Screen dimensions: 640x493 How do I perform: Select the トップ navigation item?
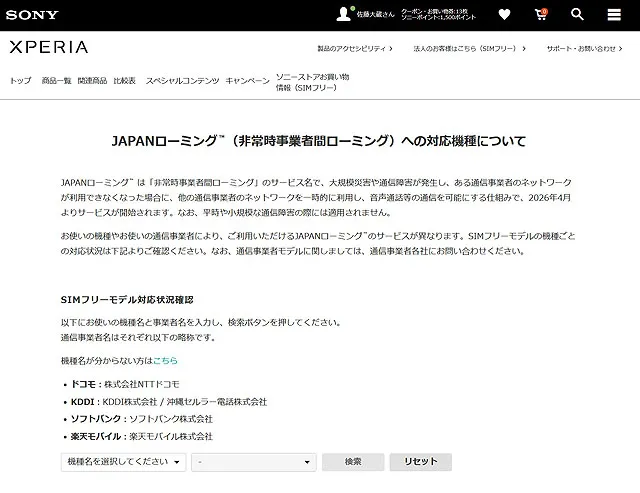click(x=20, y=81)
